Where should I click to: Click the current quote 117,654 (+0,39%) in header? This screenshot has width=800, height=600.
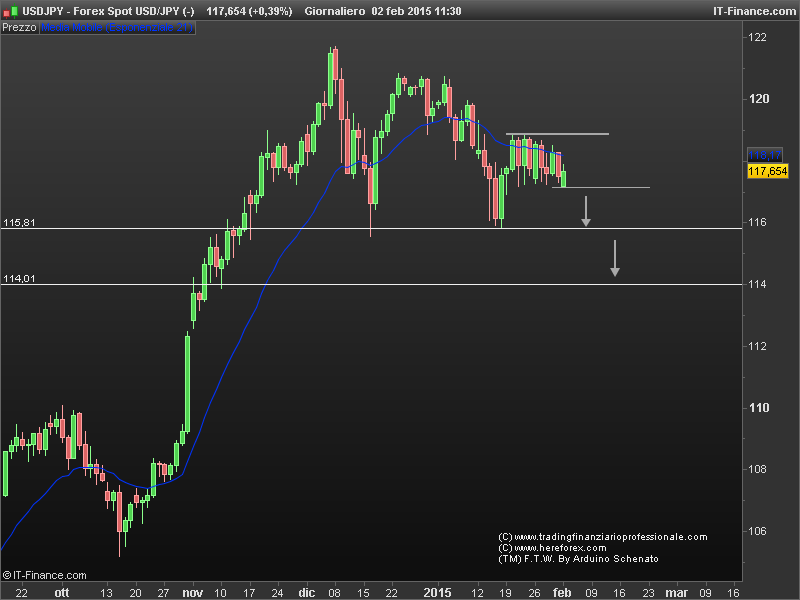pyautogui.click(x=249, y=11)
